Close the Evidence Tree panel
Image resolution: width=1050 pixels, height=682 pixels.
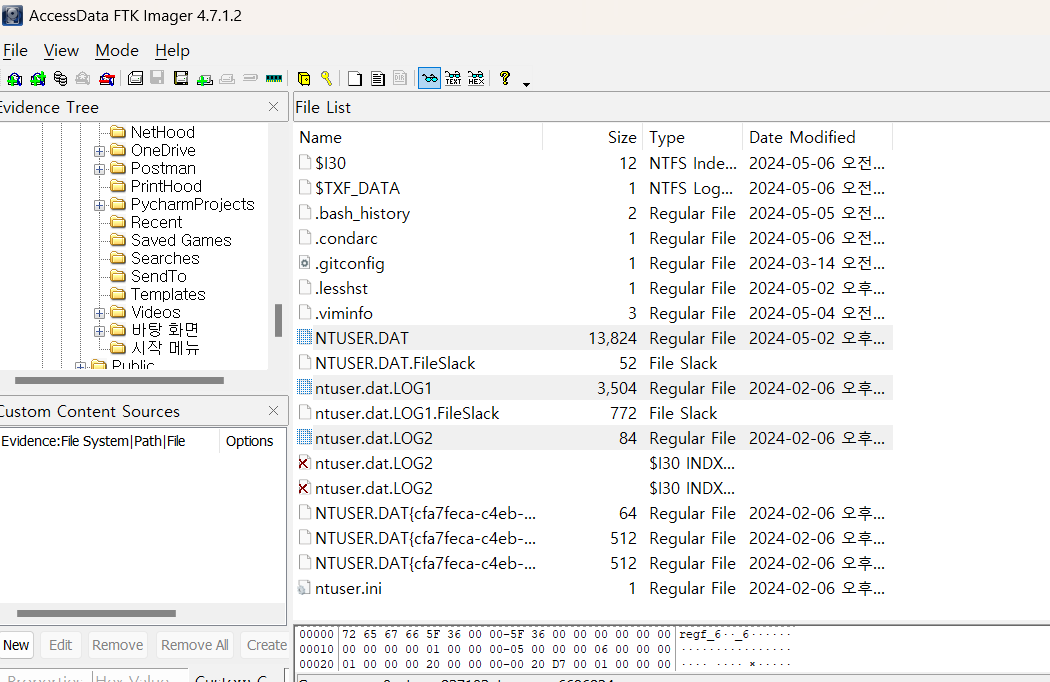coord(273,107)
